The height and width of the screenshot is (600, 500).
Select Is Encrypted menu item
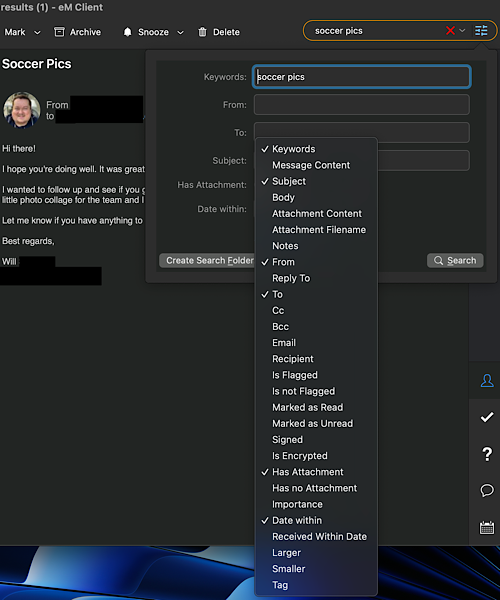pyautogui.click(x=316, y=456)
